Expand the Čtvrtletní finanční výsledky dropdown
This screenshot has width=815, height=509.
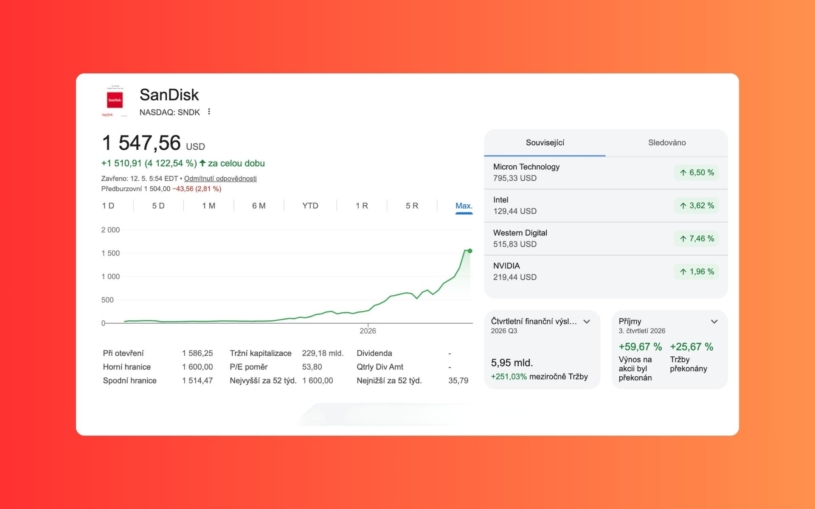point(587,322)
